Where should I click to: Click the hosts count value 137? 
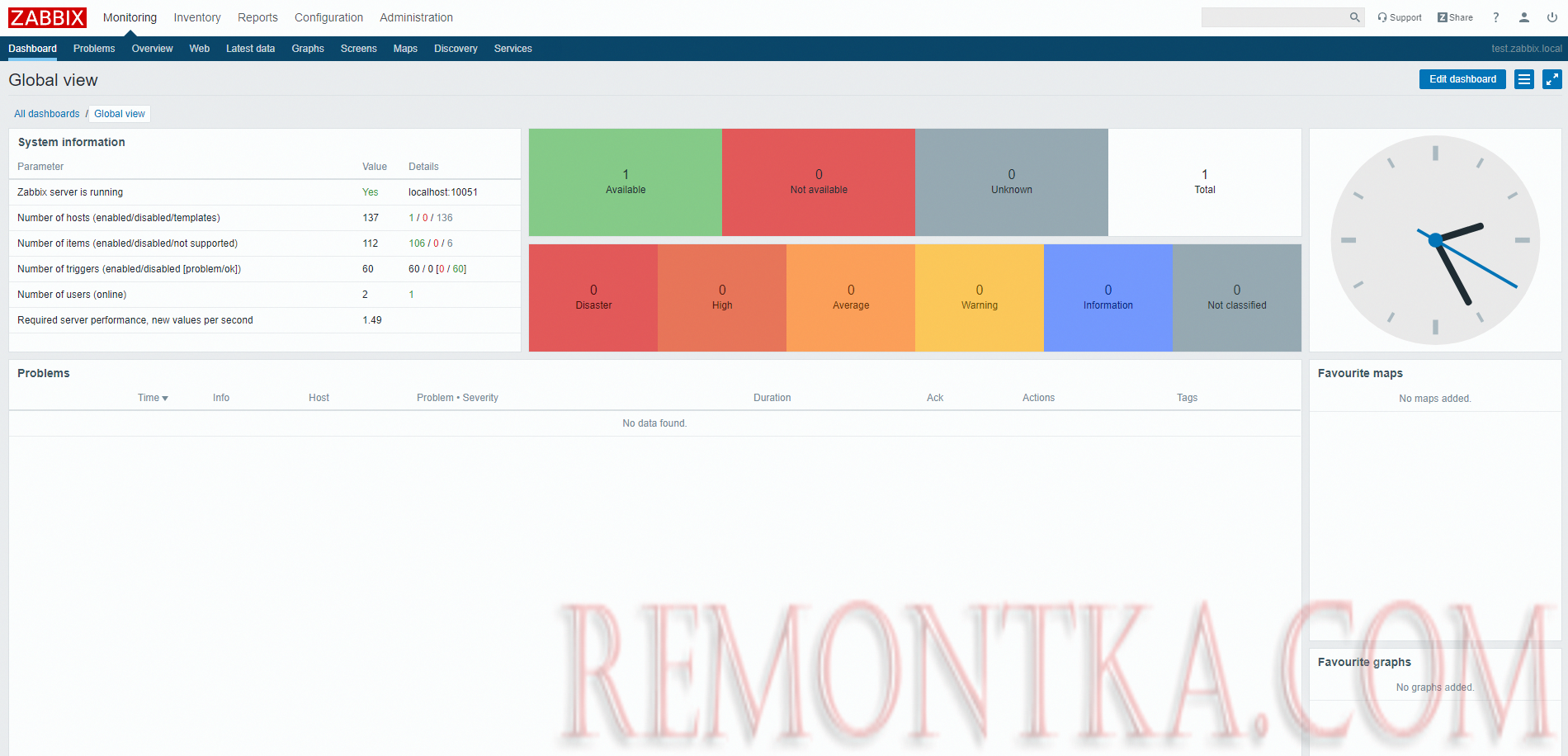coord(371,218)
